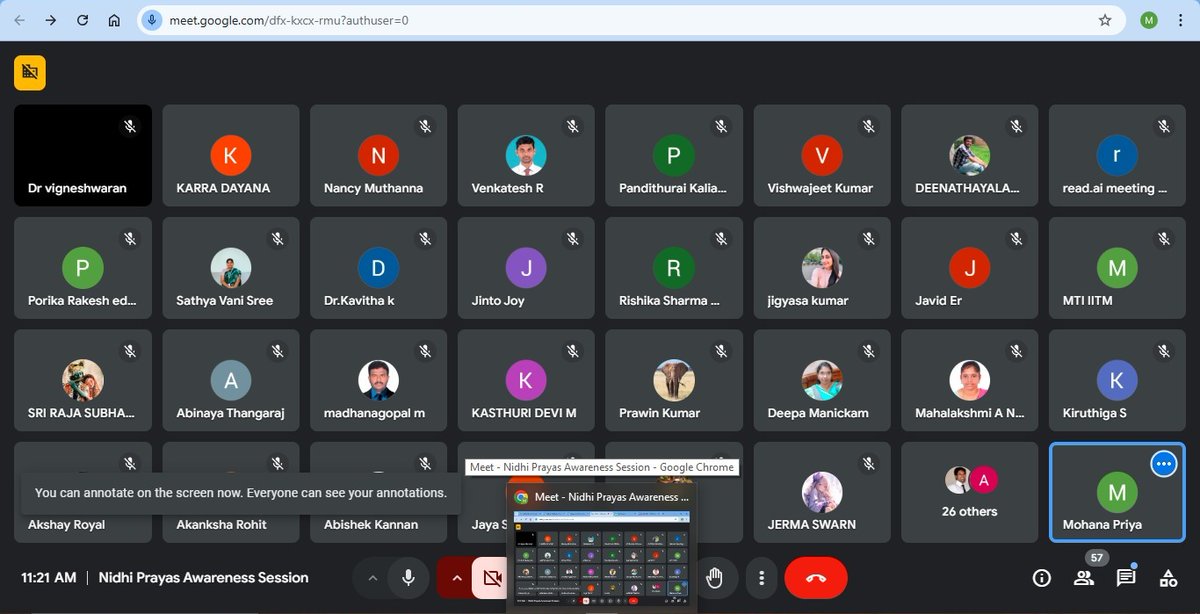The image size is (1200, 614).
Task: Select the Porika Rakesh avatar
Action: pyautogui.click(x=83, y=268)
